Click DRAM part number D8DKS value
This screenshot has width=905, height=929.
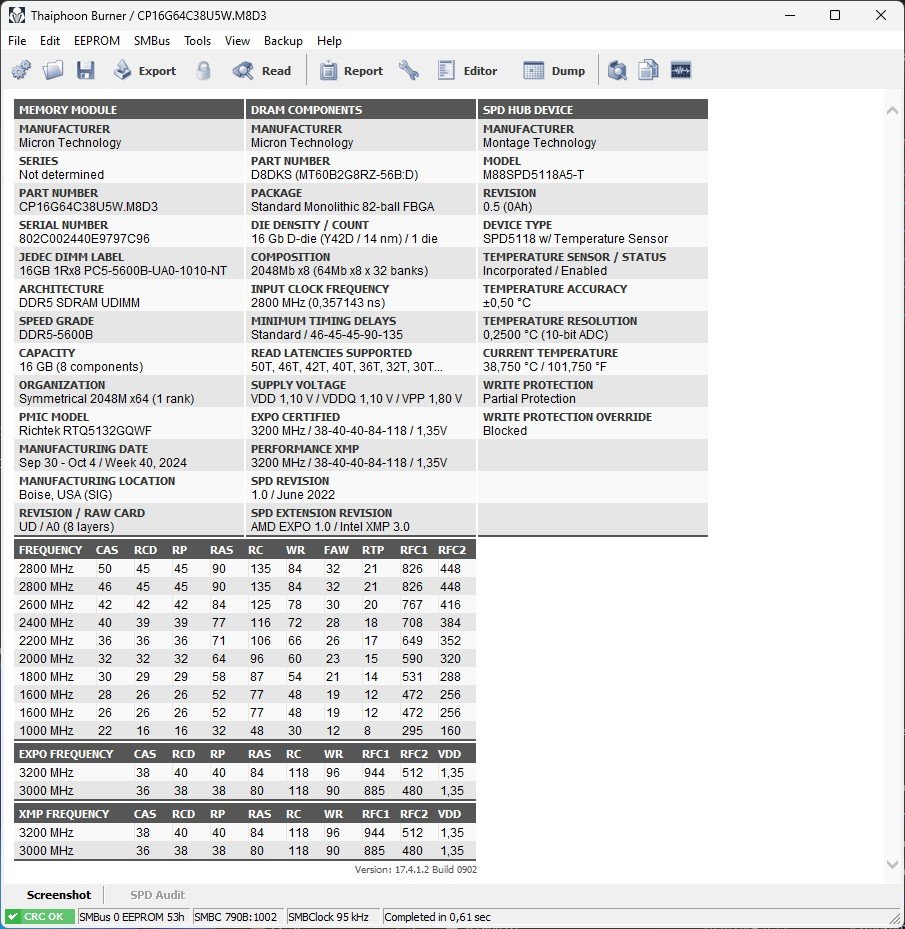click(334, 175)
